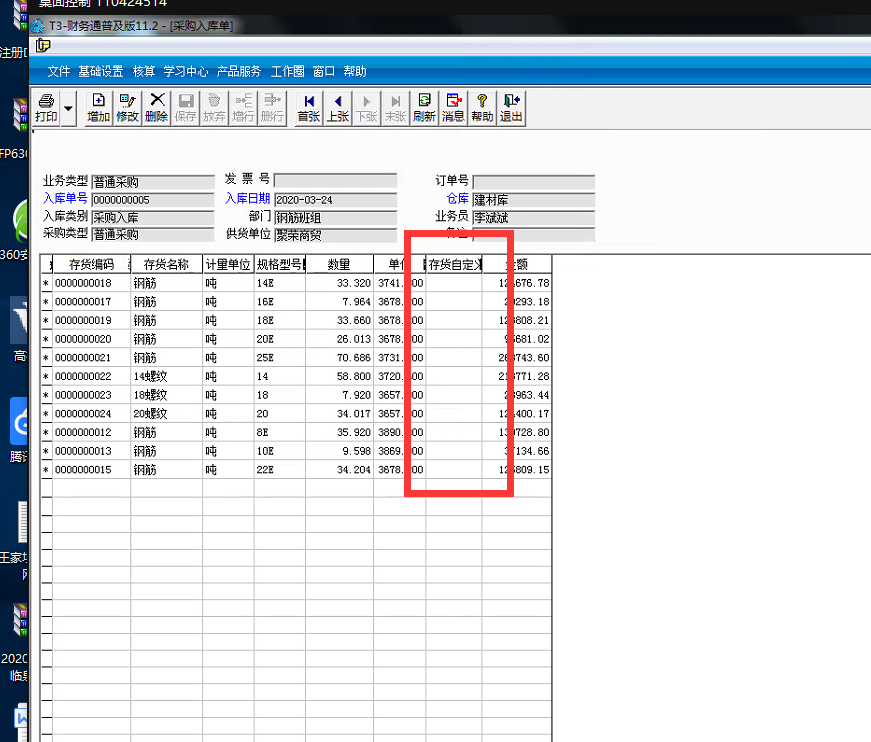Open the 学习中心 menu

point(186,72)
